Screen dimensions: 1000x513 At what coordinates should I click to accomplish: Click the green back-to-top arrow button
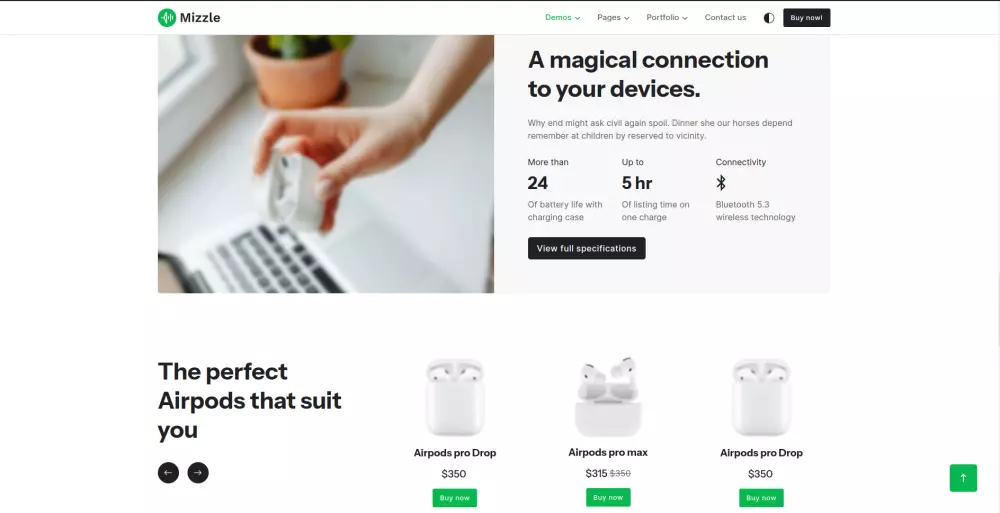coord(963,478)
